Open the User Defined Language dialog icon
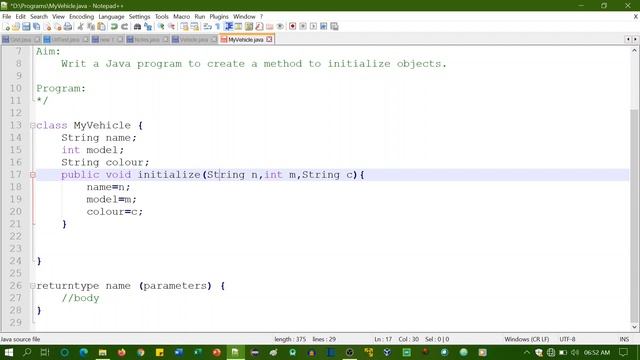 pyautogui.click(x=238, y=27)
